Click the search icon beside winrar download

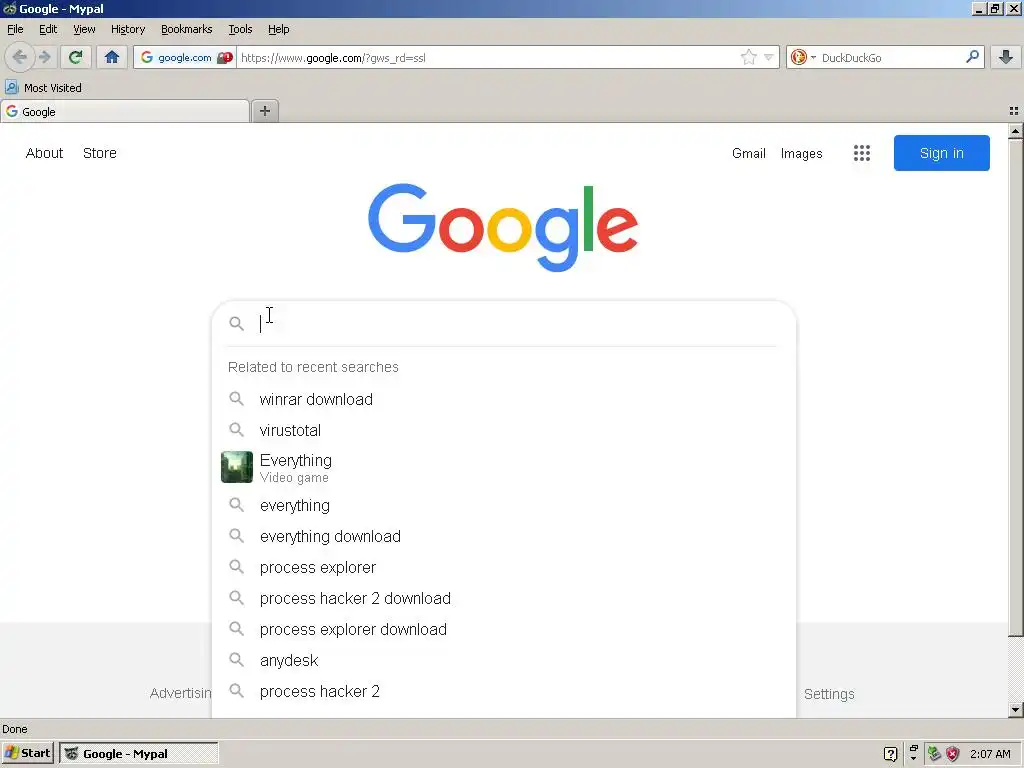(236, 398)
